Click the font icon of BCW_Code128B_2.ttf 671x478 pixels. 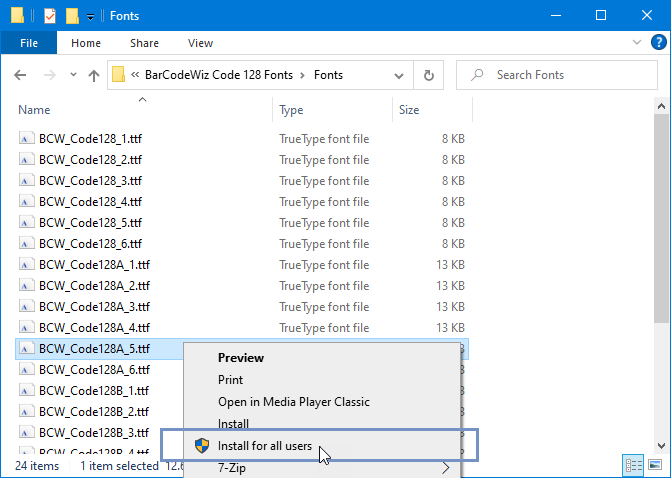point(27,411)
